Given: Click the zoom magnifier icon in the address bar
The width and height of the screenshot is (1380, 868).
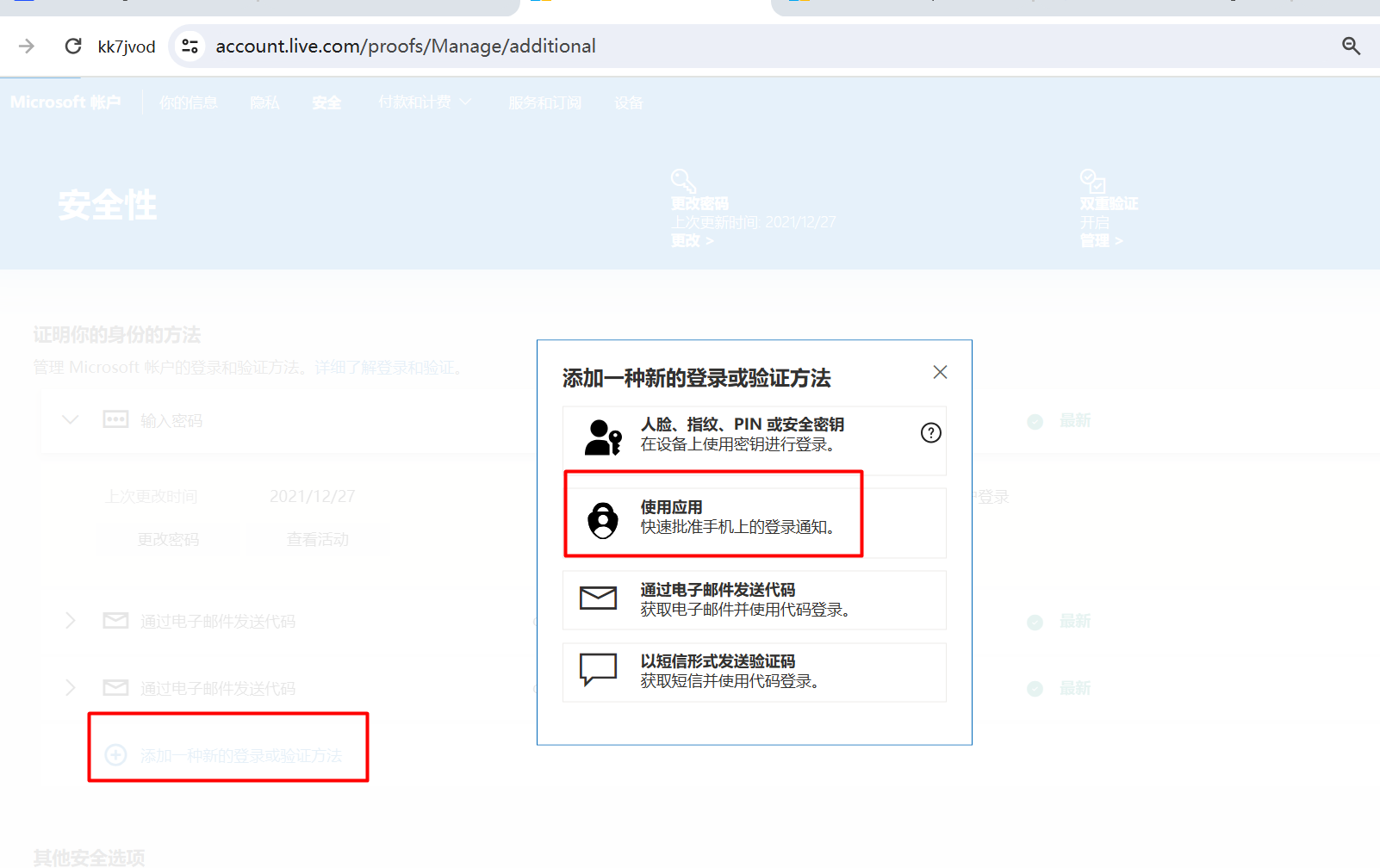Looking at the screenshot, I should point(1351,46).
